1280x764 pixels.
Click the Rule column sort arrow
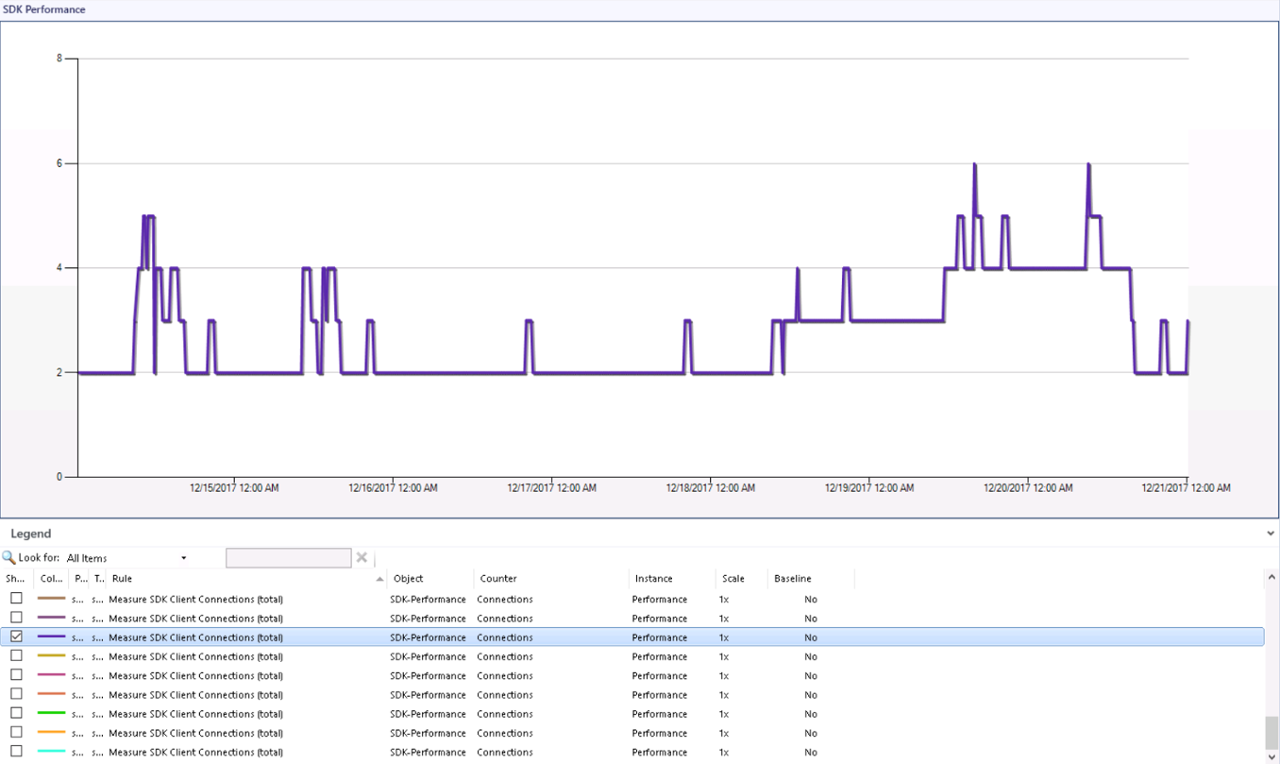click(x=380, y=579)
